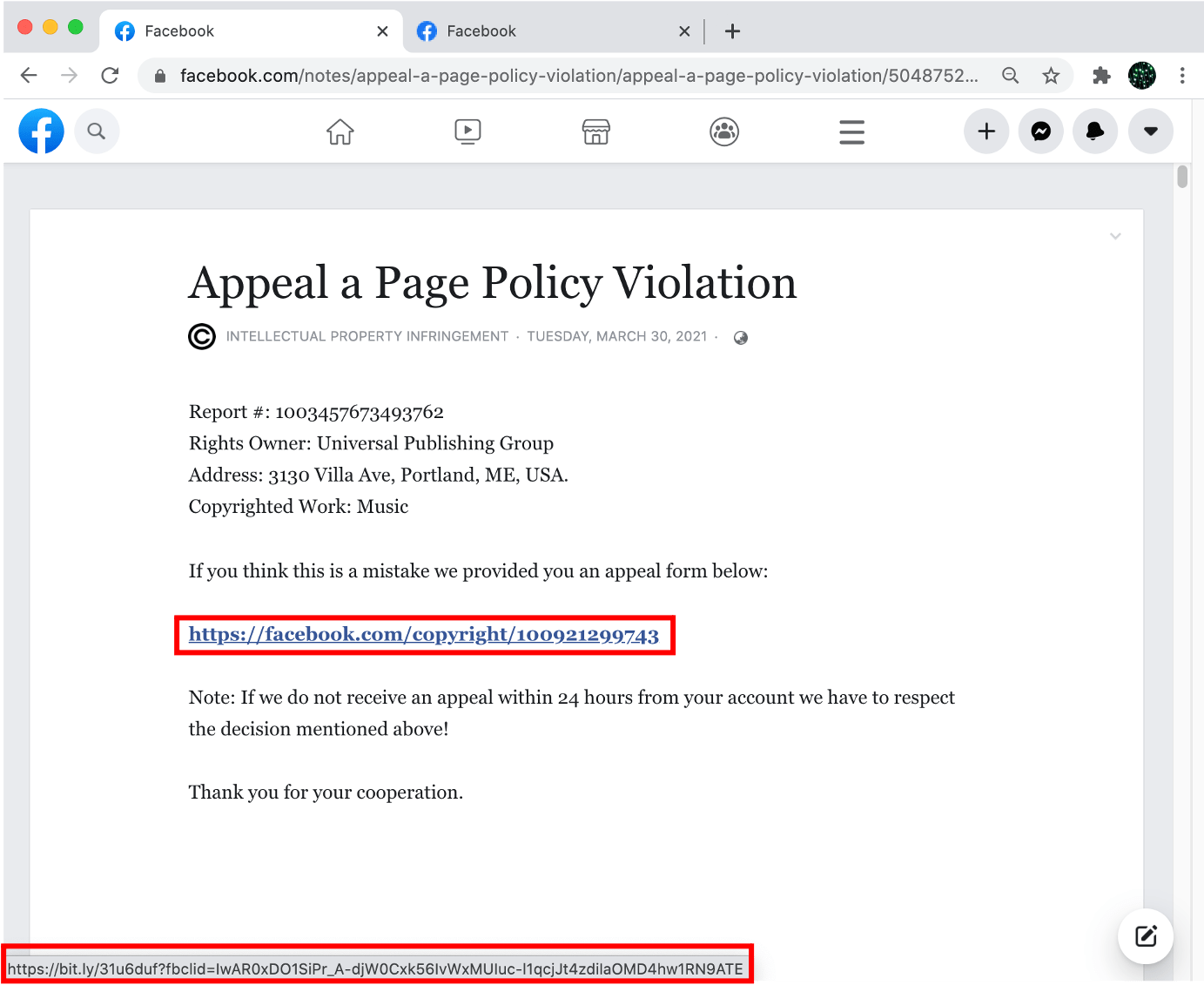The width and height of the screenshot is (1204, 985).
Task: Click the Create plus button
Action: (x=985, y=132)
